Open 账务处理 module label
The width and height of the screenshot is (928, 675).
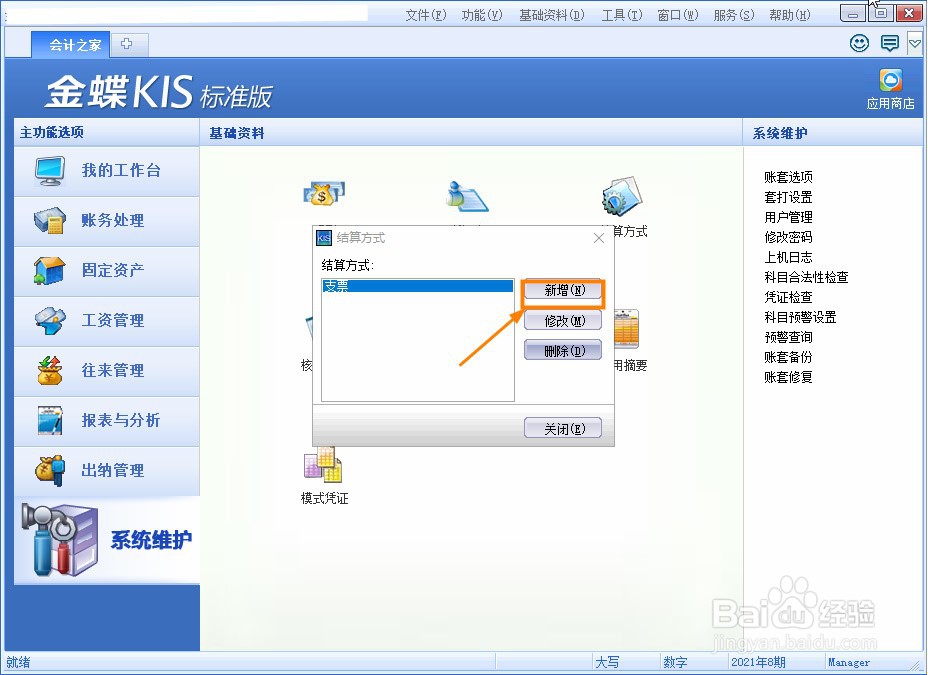pyautogui.click(x=112, y=220)
